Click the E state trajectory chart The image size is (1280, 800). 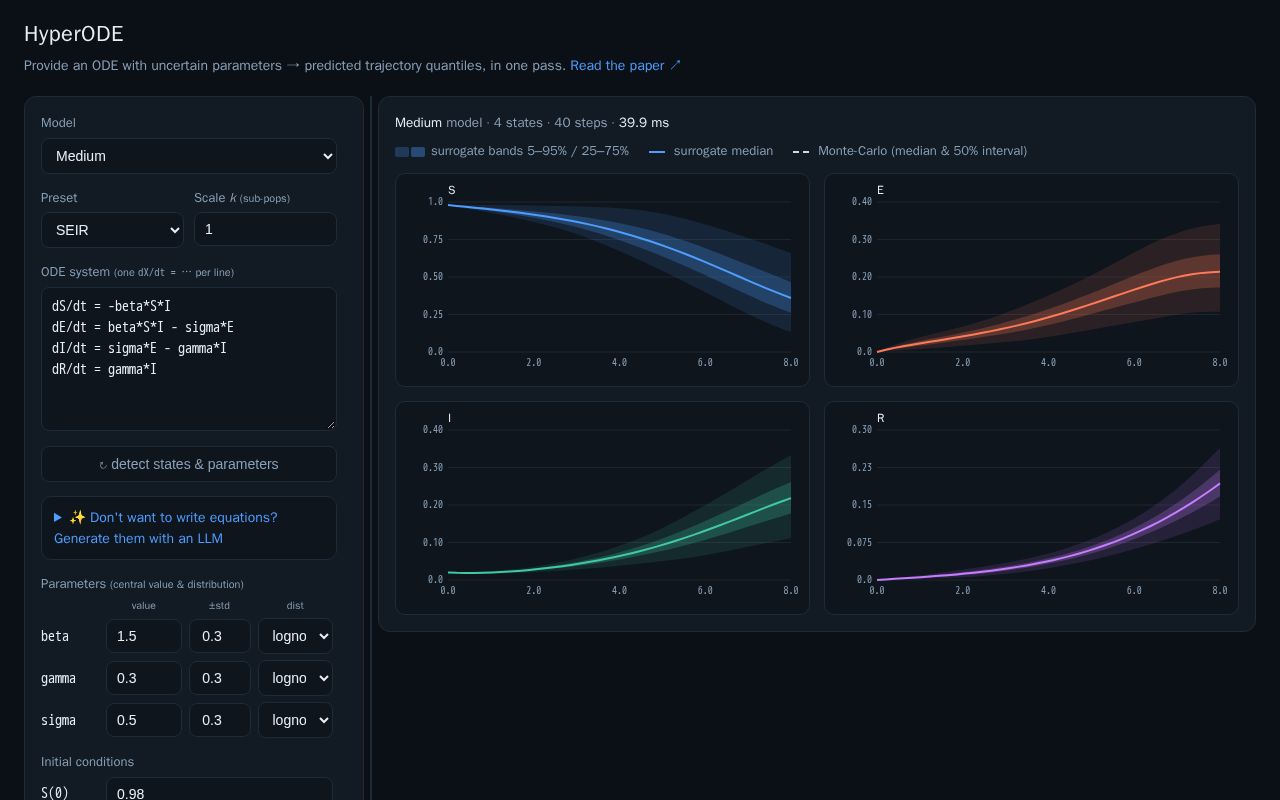coord(1031,280)
